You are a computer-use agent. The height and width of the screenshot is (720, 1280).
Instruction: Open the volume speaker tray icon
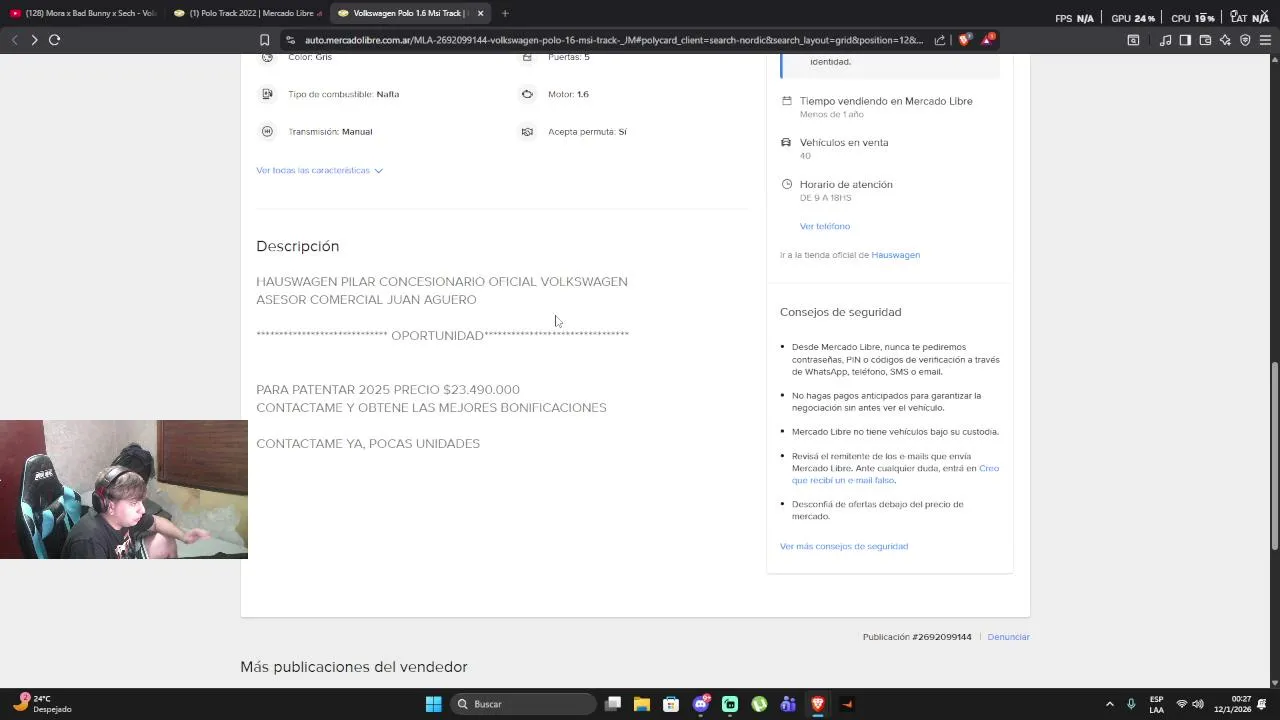point(1198,704)
